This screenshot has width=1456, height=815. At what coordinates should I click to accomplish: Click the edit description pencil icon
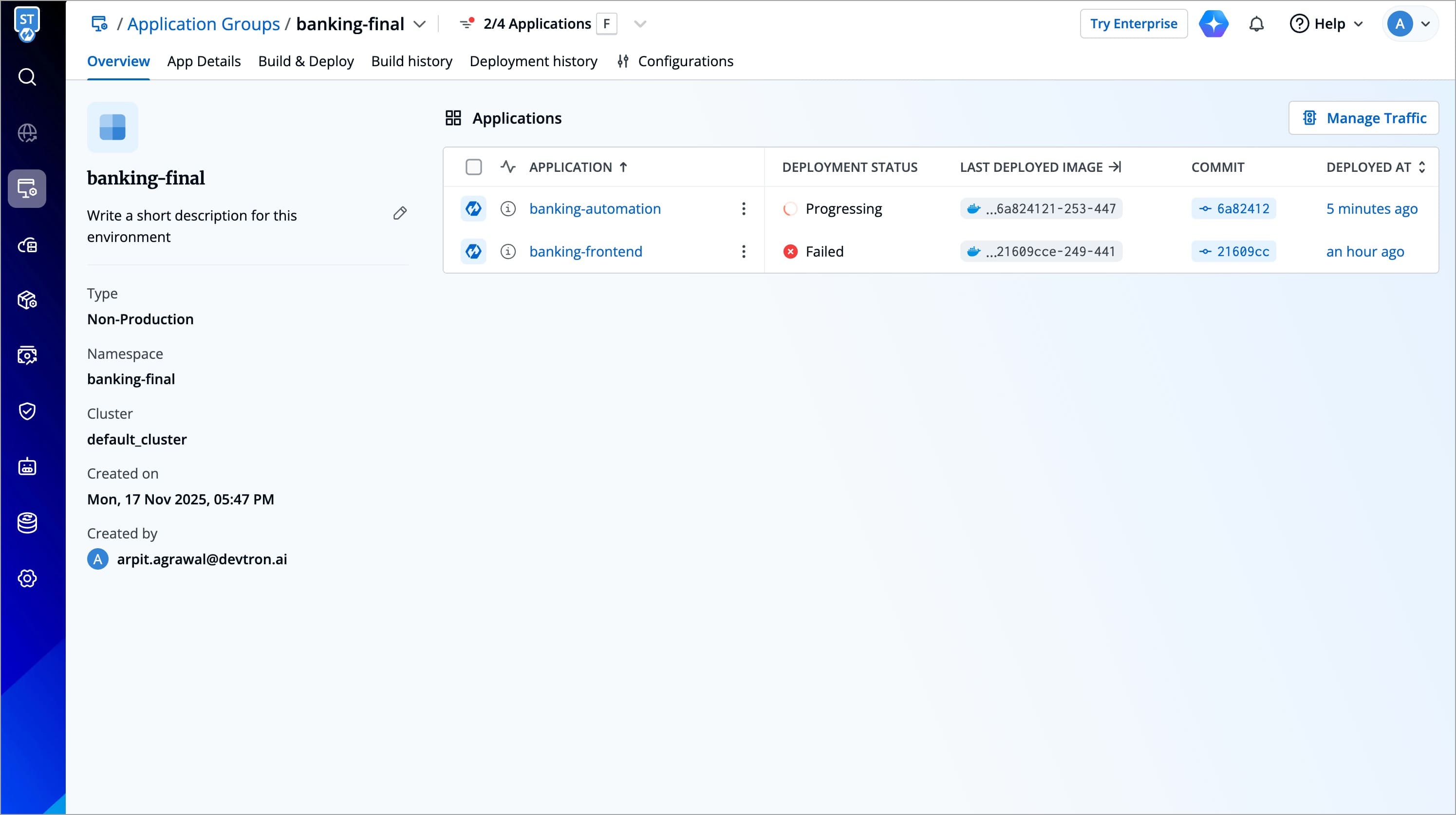pyautogui.click(x=400, y=213)
